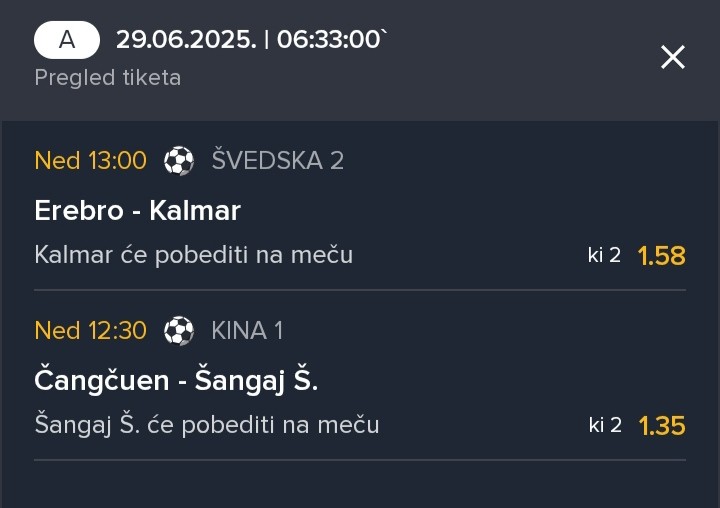The image size is (720, 508).
Task: Select the 1.35 odds value
Action: tap(662, 426)
